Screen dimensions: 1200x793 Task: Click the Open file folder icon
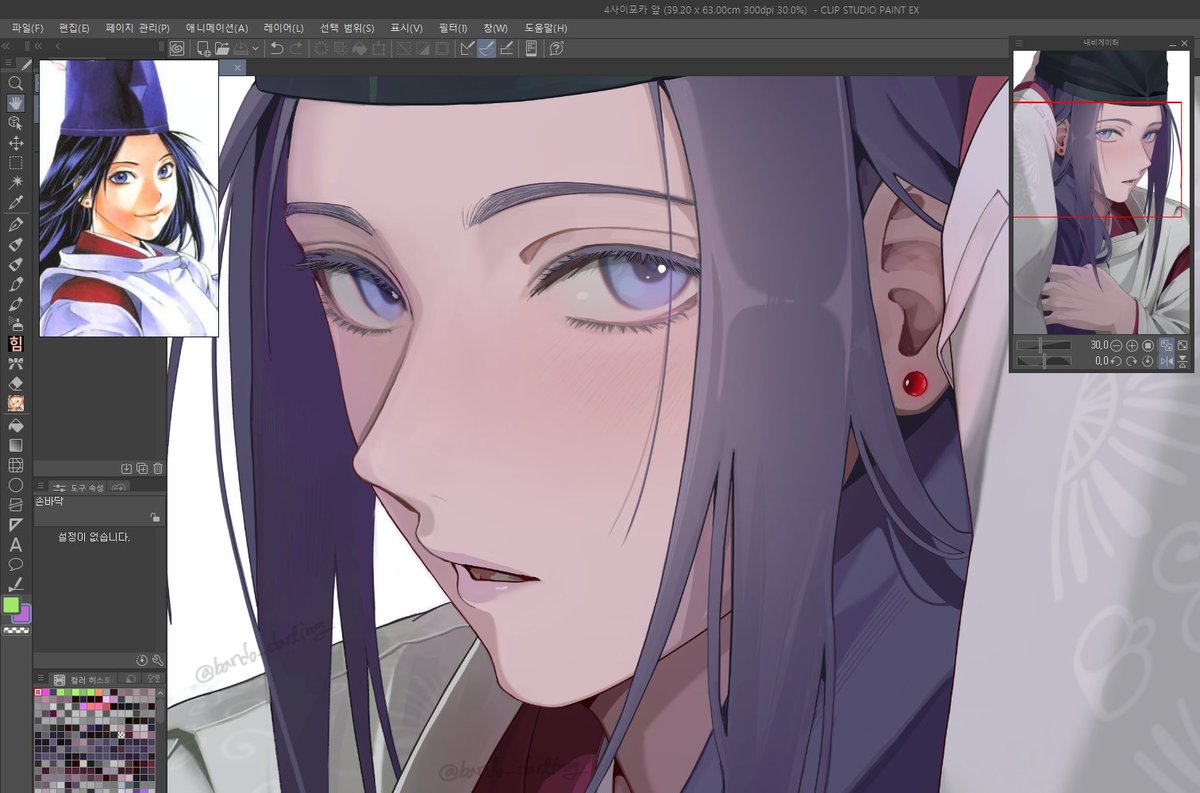tap(222, 47)
